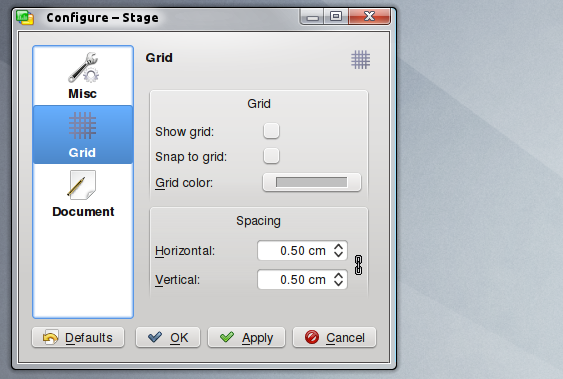This screenshot has width=563, height=379.
Task: Decrease Horizontal spacing with down arrow
Action: pos(338,254)
